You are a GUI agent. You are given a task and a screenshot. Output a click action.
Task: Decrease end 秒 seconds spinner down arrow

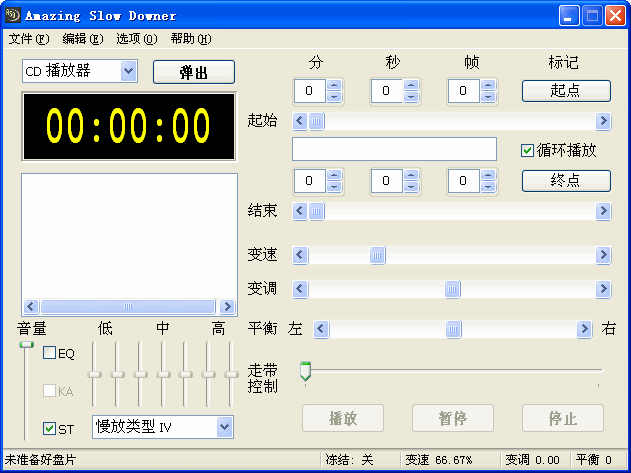[411, 186]
